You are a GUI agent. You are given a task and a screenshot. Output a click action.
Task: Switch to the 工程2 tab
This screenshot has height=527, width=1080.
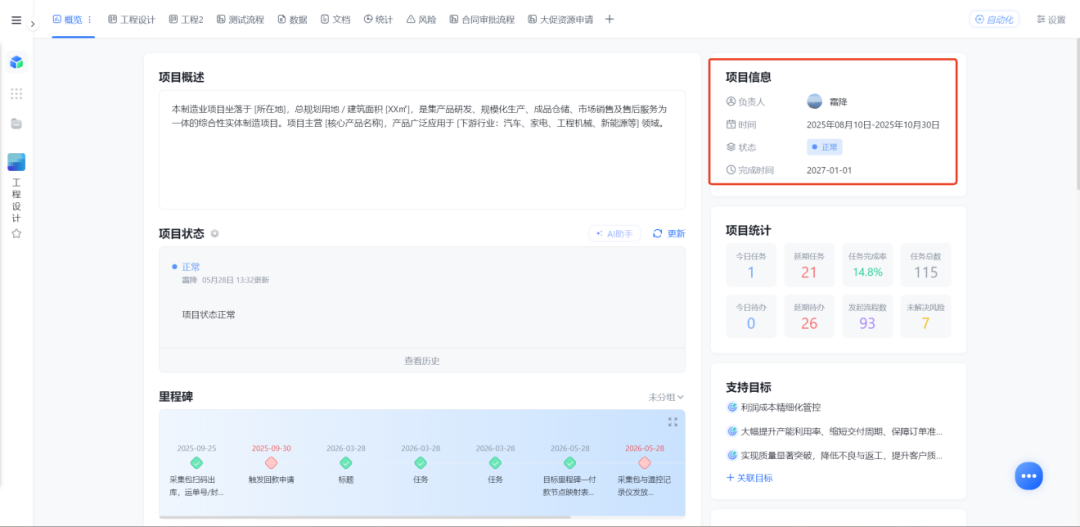tap(186, 19)
